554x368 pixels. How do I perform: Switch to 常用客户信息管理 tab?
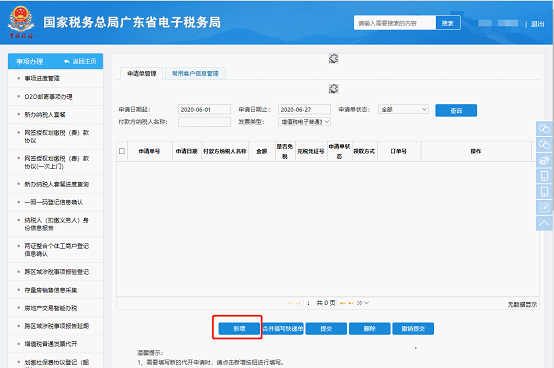[x=195, y=73]
